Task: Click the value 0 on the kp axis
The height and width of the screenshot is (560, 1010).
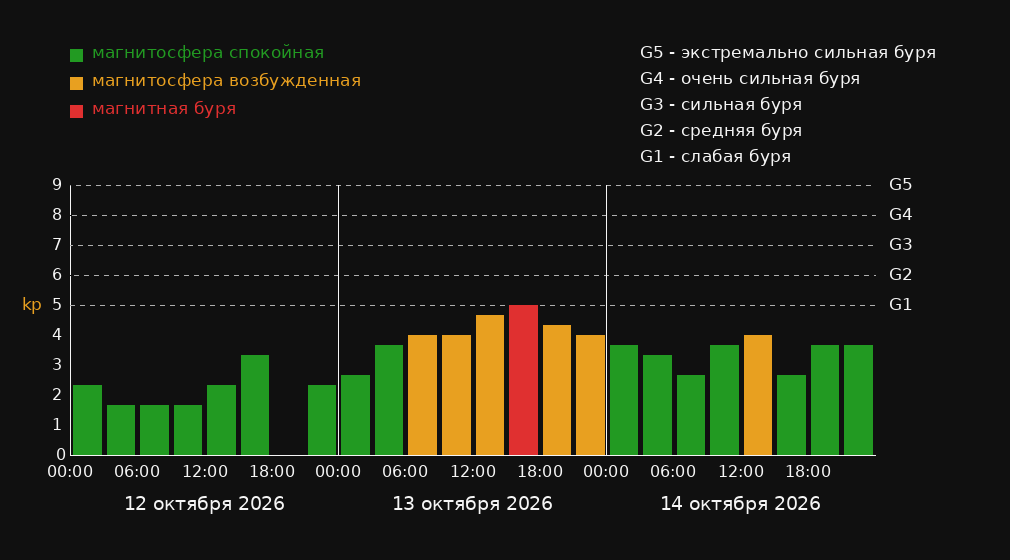Action: coord(61,454)
